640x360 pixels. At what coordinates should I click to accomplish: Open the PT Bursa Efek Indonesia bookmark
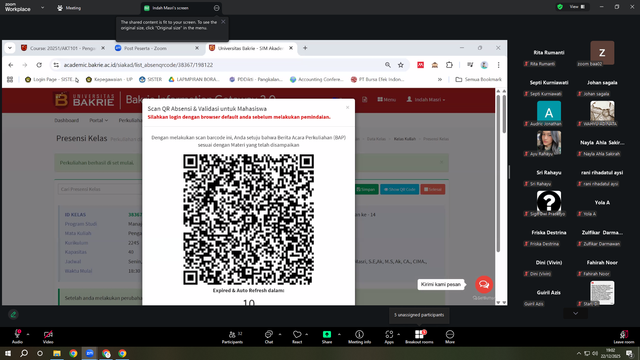click(378, 80)
